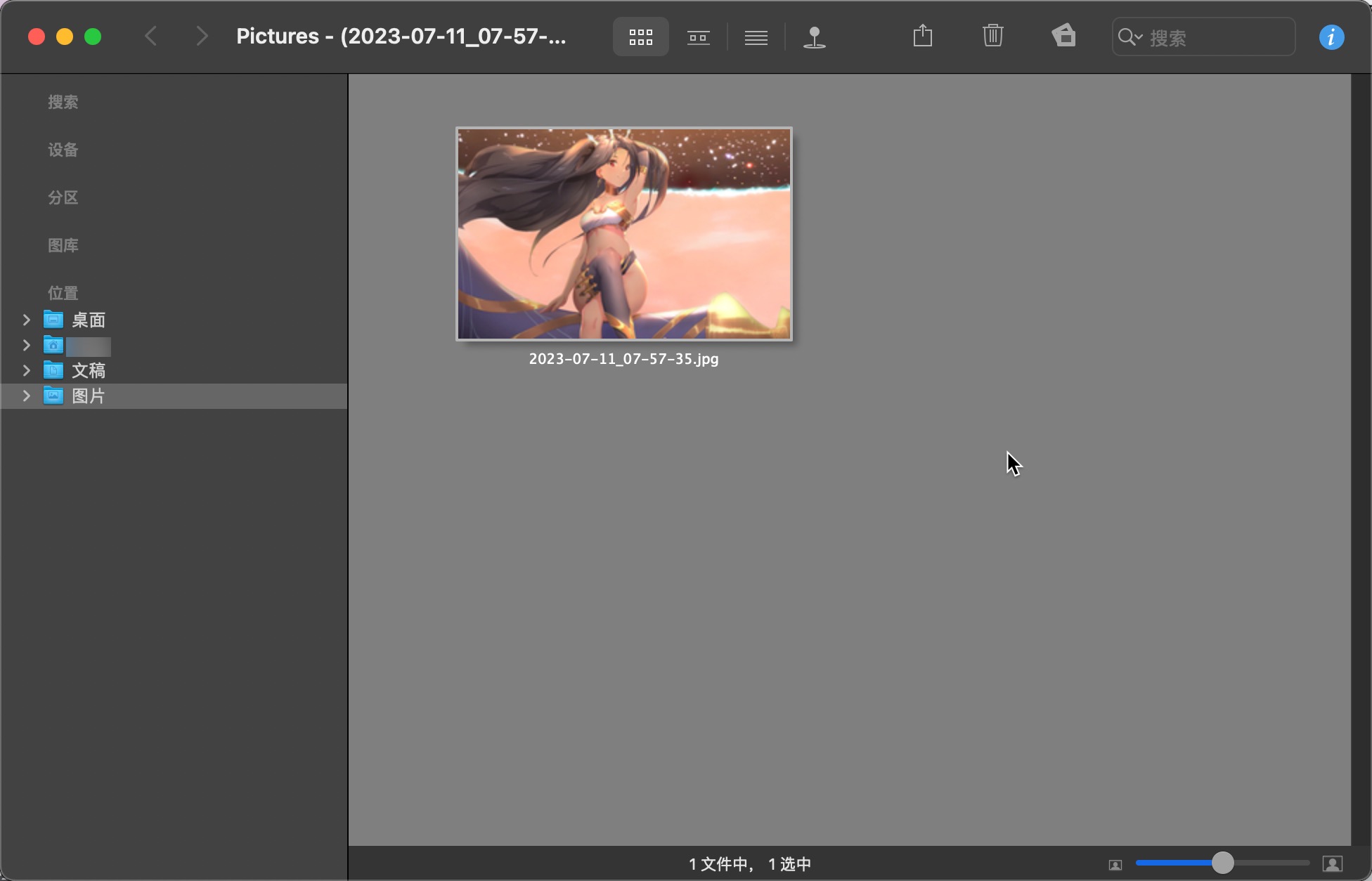Click the trash delete icon

coord(992,35)
